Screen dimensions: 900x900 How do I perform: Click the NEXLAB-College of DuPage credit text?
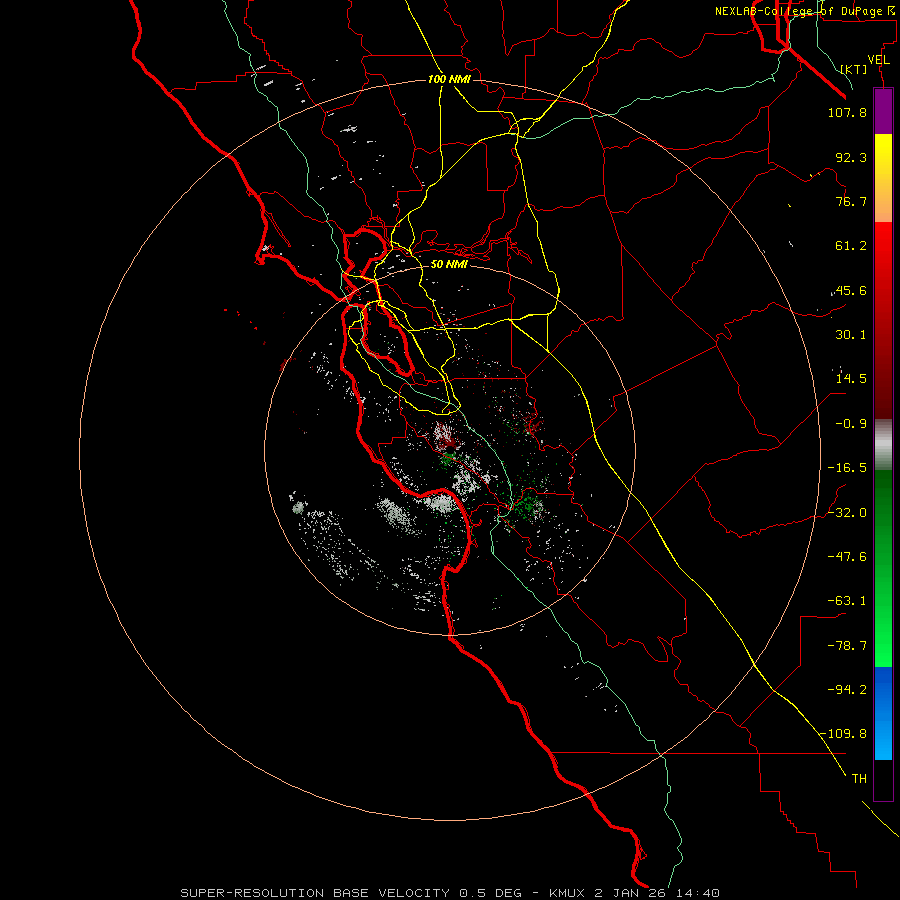pyautogui.click(x=804, y=11)
